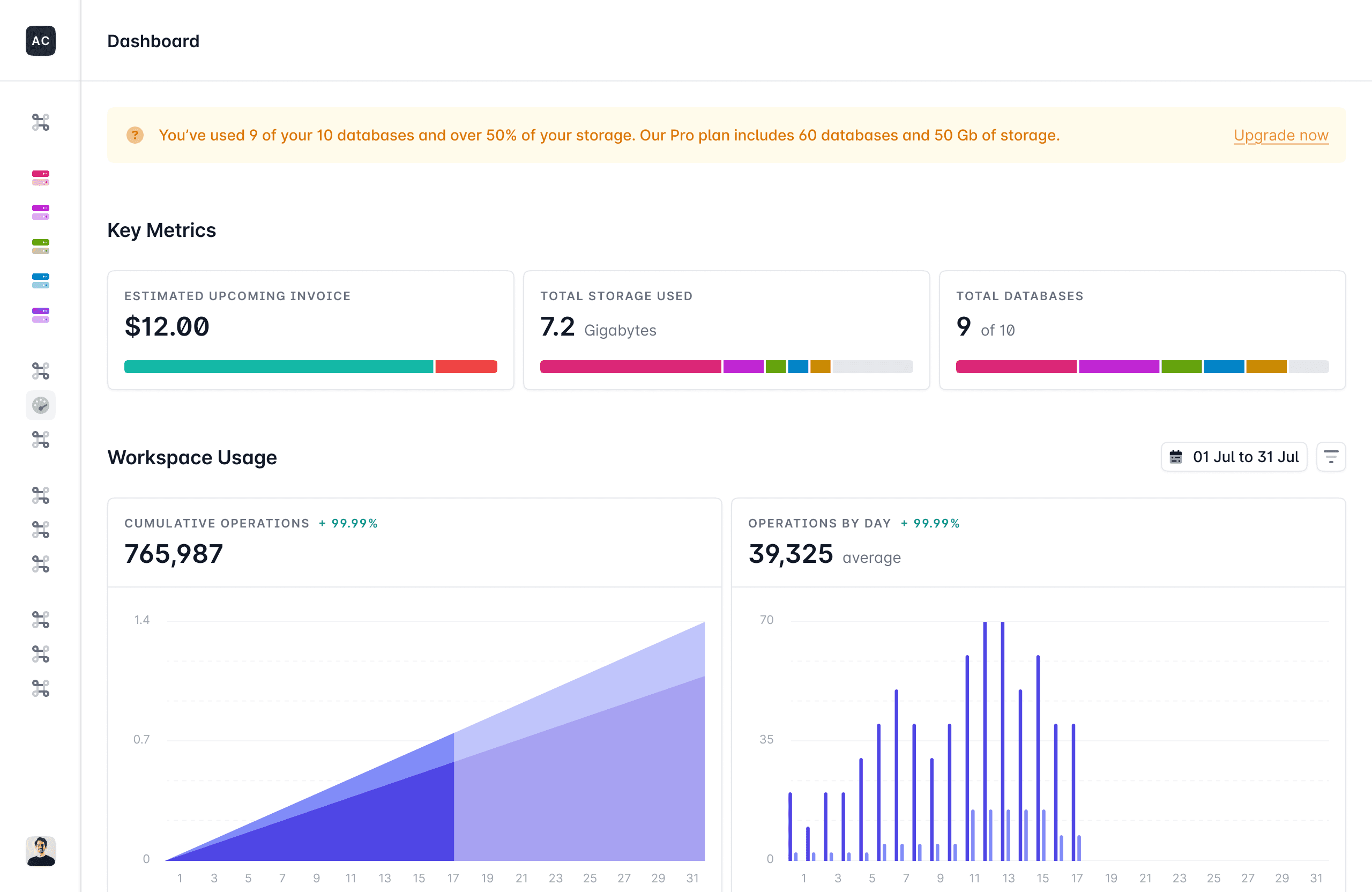Viewport: 1372px width, 892px height.
Task: Click the teal segment of invoice bar
Action: click(279, 367)
